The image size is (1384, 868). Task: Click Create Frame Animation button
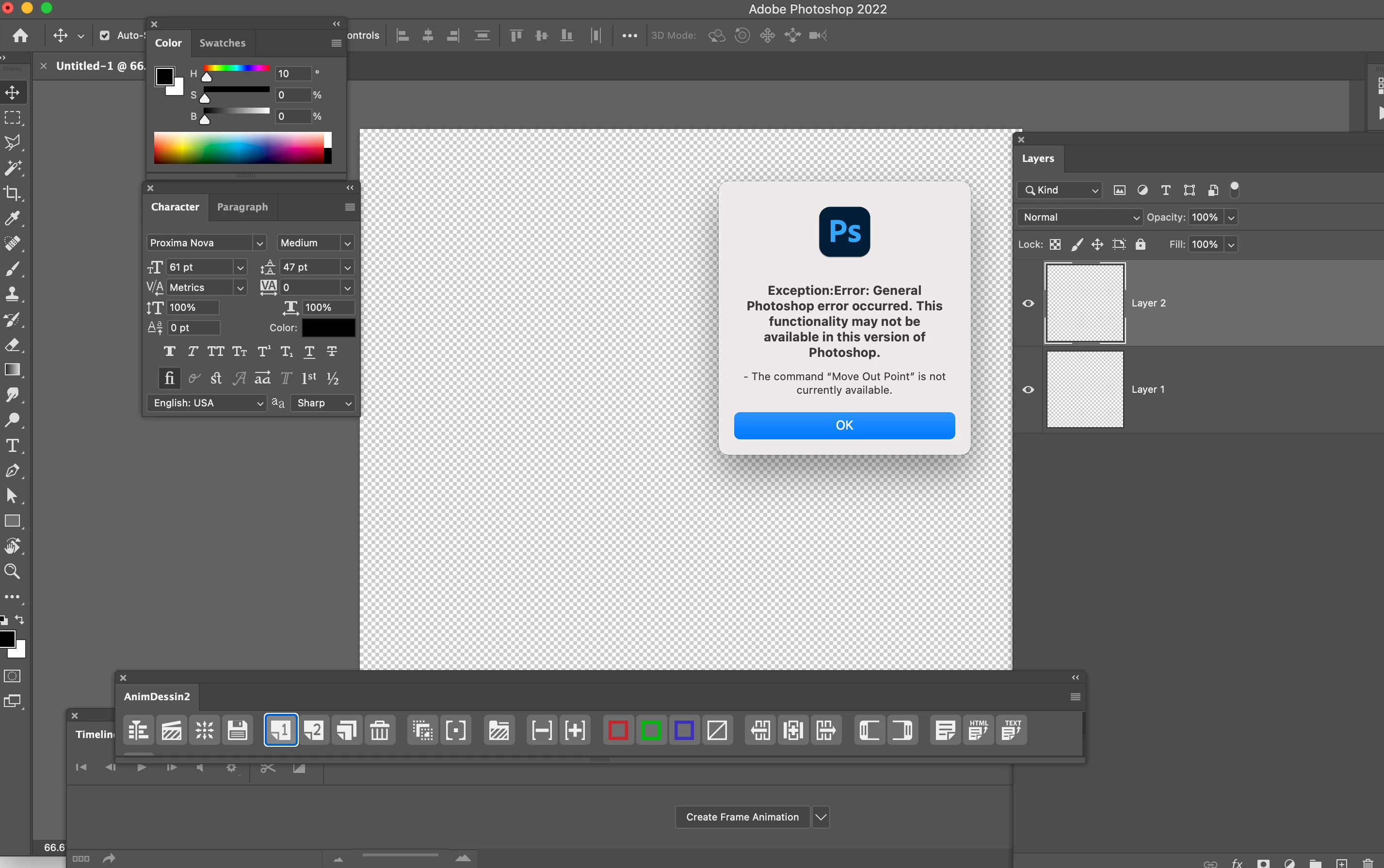[x=741, y=817]
